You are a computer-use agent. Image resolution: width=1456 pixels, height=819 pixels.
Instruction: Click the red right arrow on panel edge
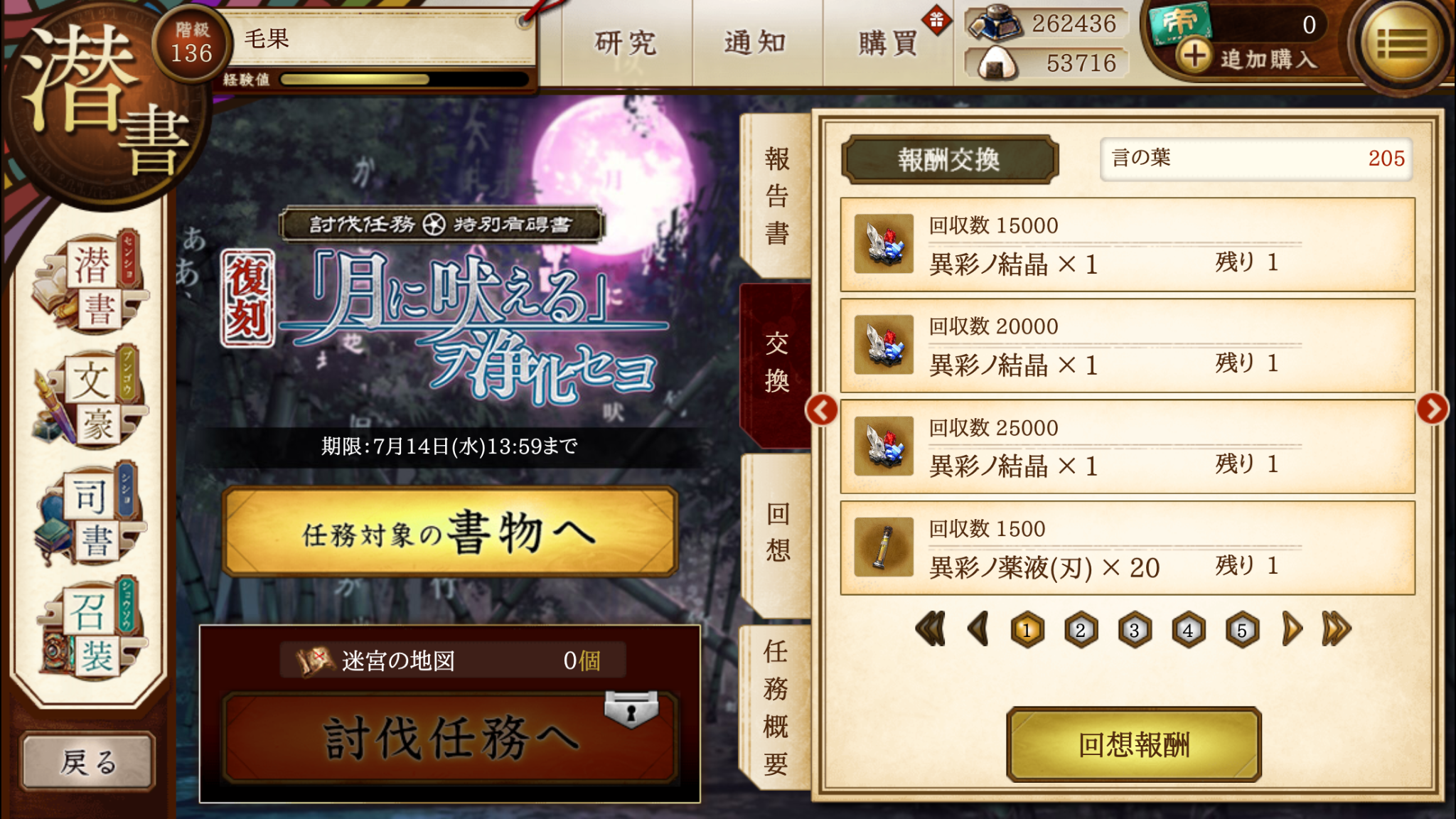[x=1432, y=409]
